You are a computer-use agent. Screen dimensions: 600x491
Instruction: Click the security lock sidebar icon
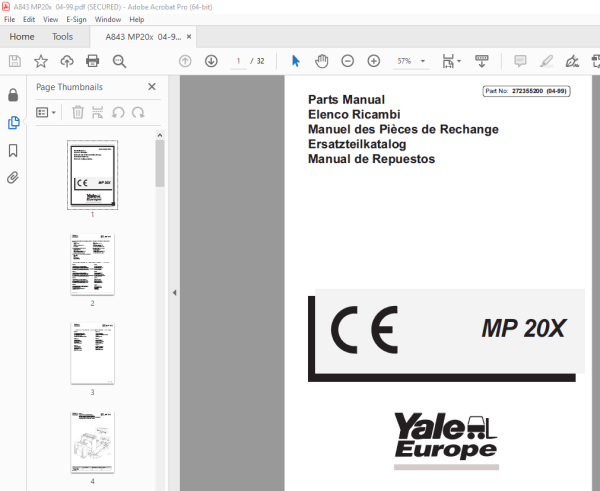13,95
